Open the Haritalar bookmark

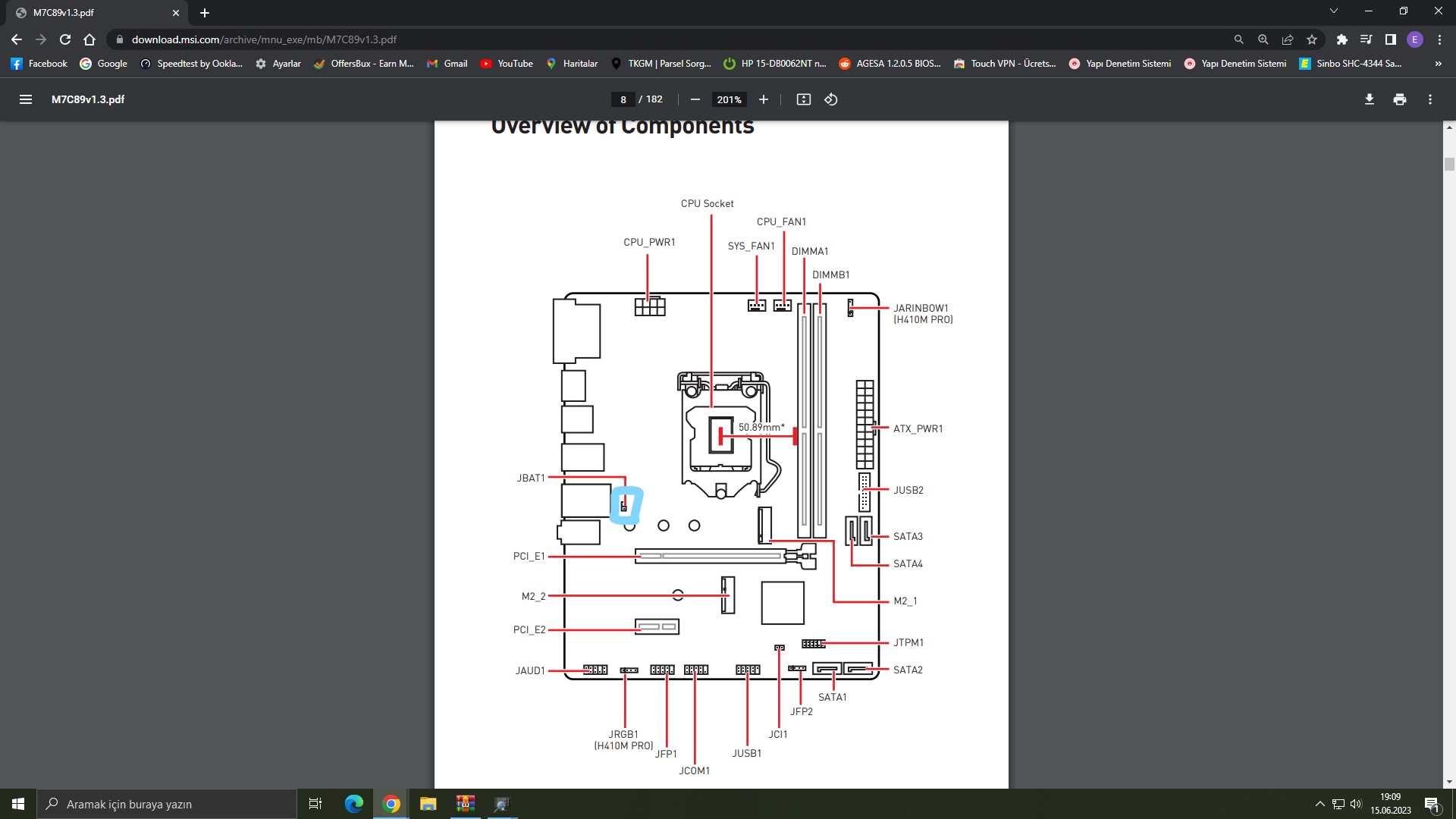[572, 64]
